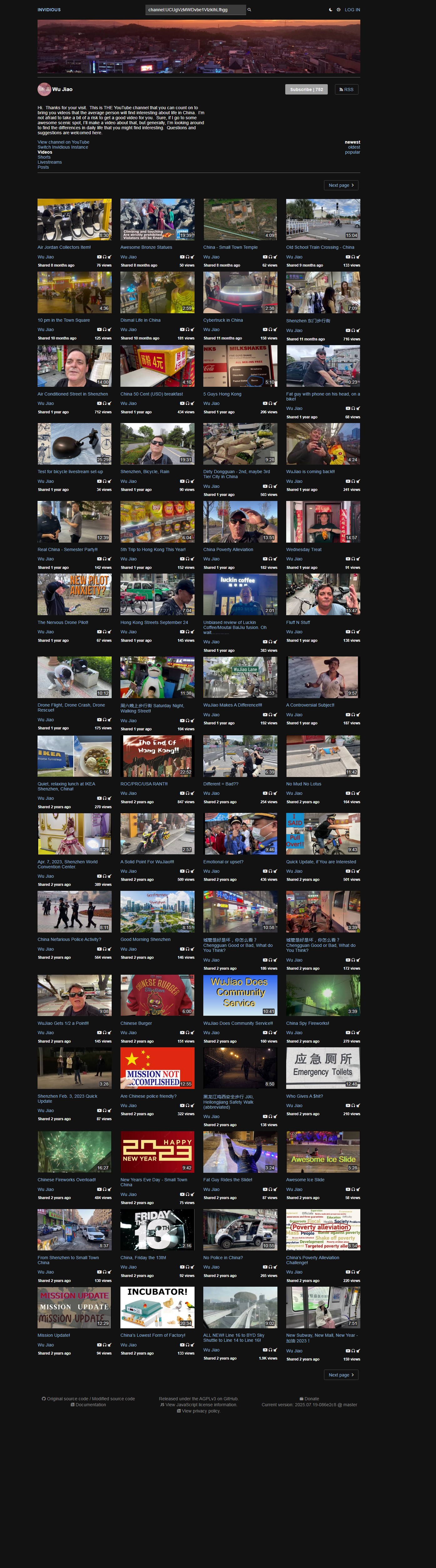436x1568 pixels.
Task: Open the Happy New Year 2023 thumbnail
Action: coord(158,1151)
